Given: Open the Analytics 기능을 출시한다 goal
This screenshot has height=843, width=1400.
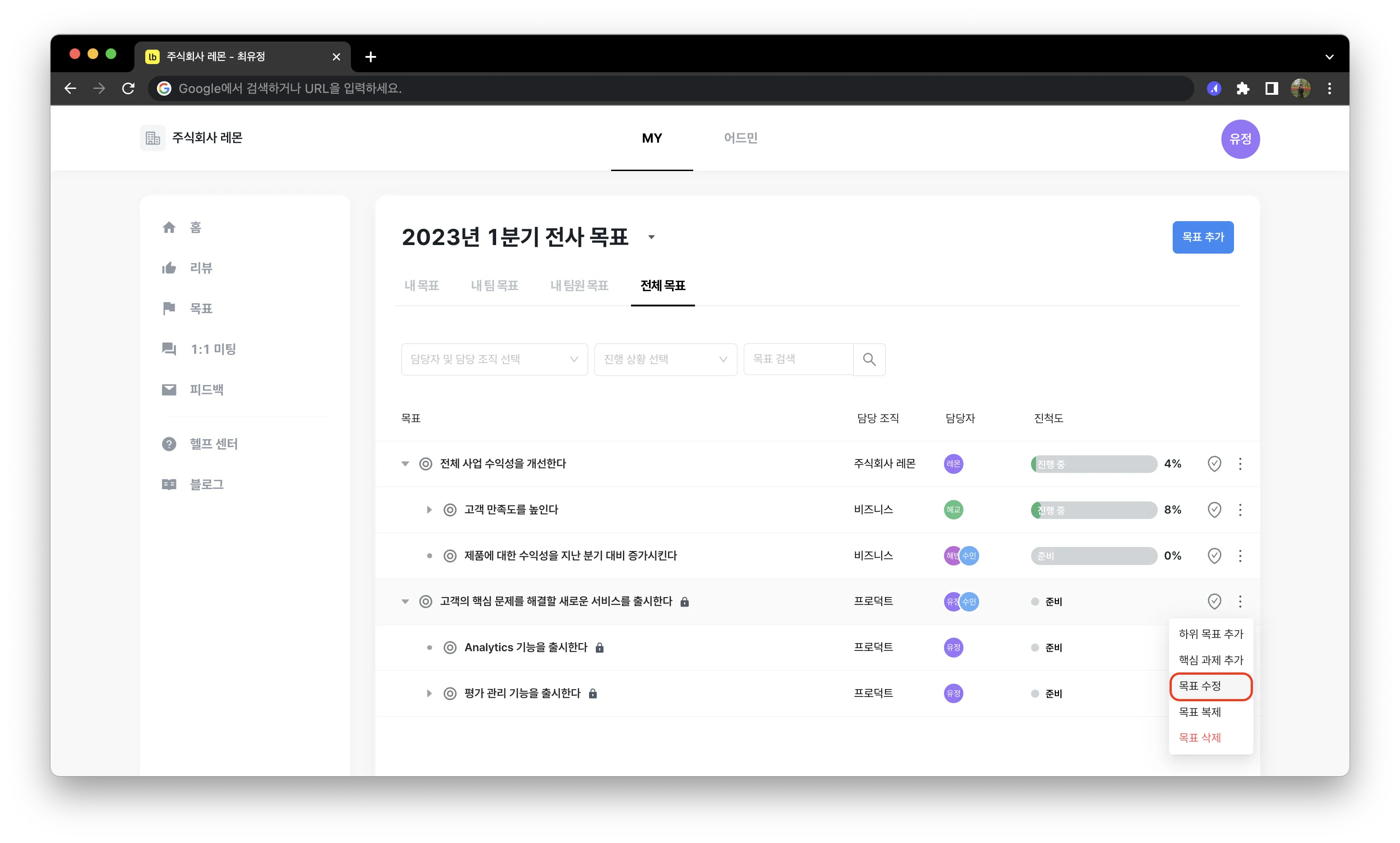Looking at the screenshot, I should click(525, 647).
